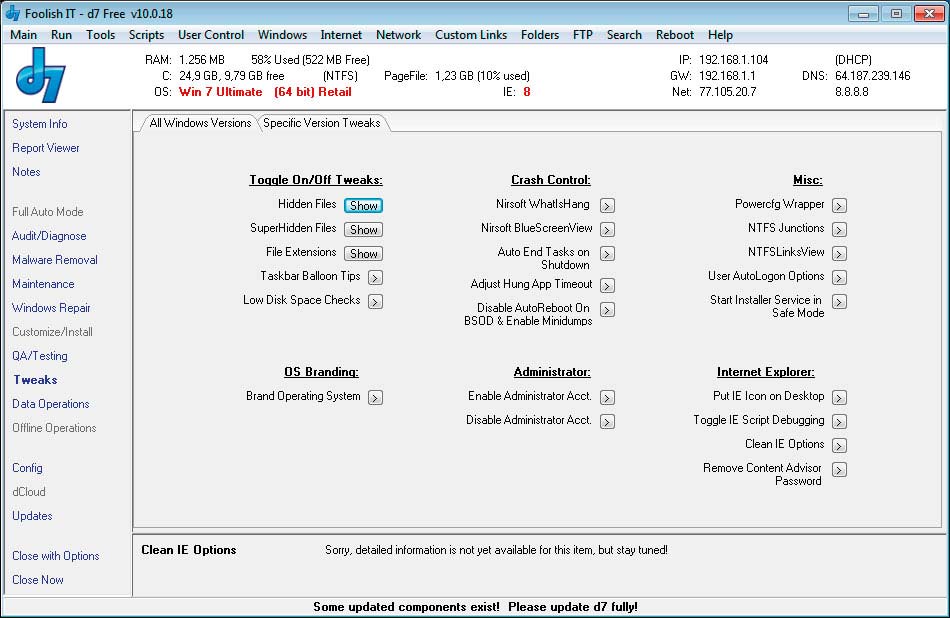Image resolution: width=950 pixels, height=618 pixels.
Task: Open the Scripts menu
Action: pyautogui.click(x=146, y=35)
